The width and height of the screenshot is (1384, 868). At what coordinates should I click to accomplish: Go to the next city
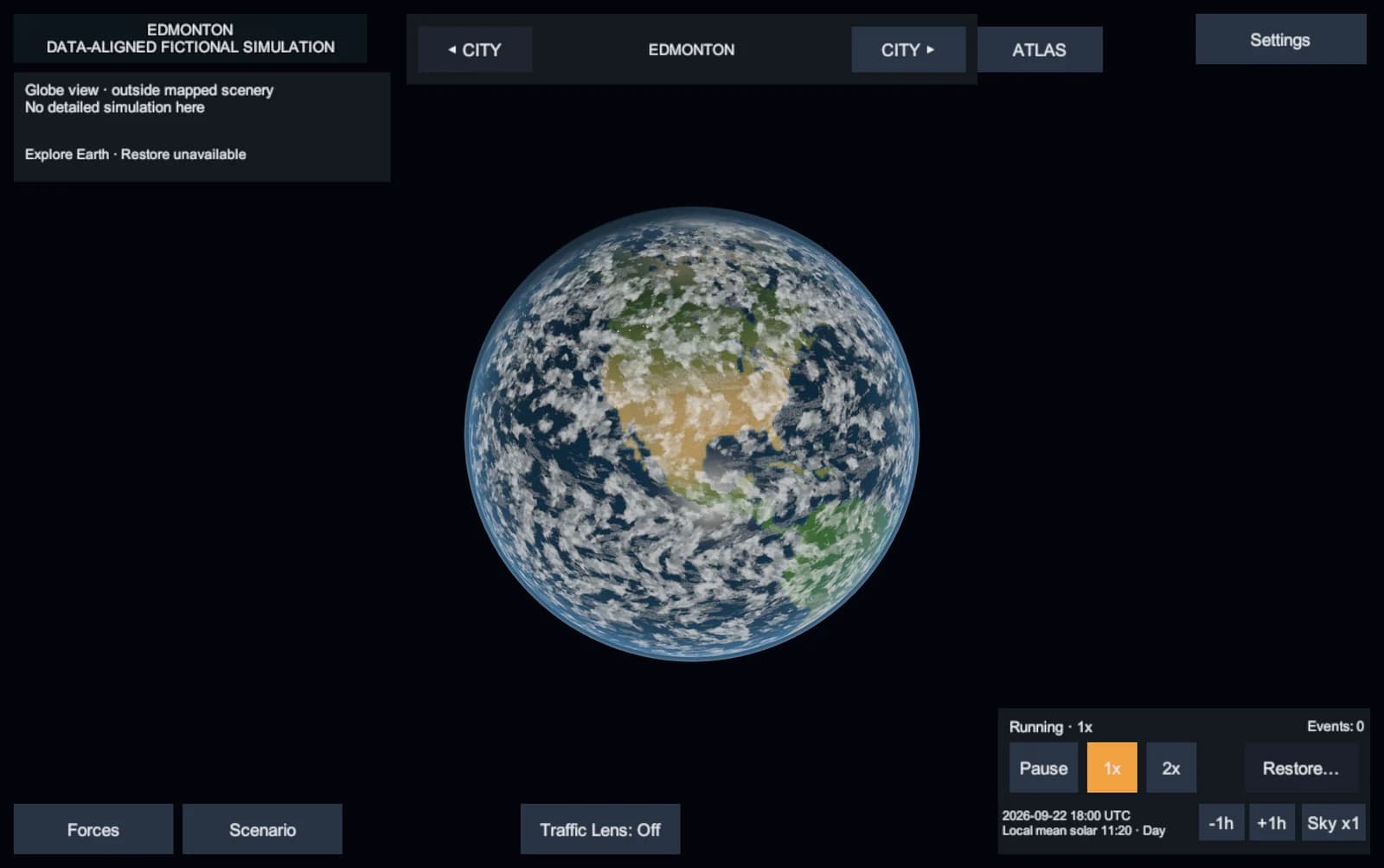click(908, 49)
